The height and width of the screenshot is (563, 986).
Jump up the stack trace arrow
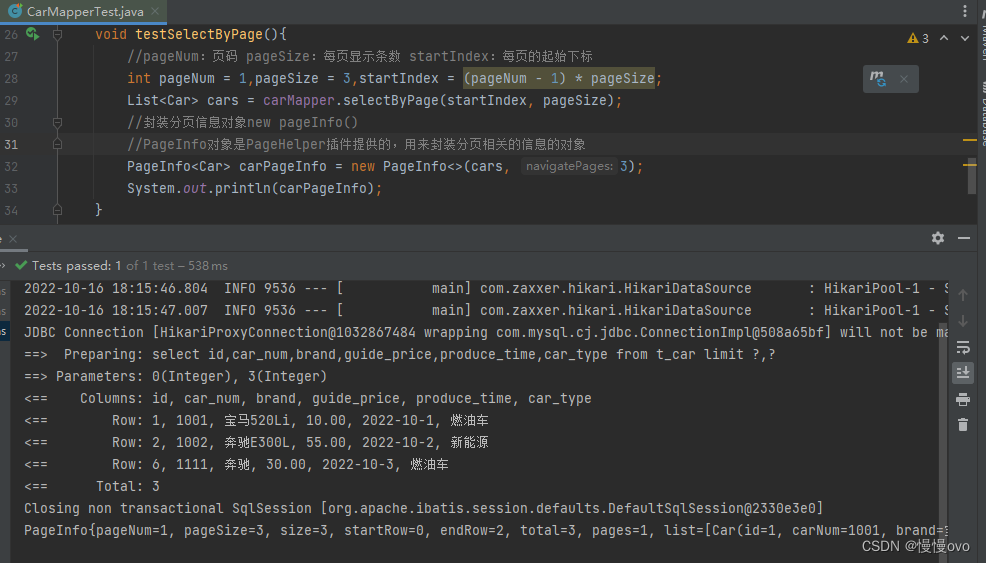[x=963, y=294]
